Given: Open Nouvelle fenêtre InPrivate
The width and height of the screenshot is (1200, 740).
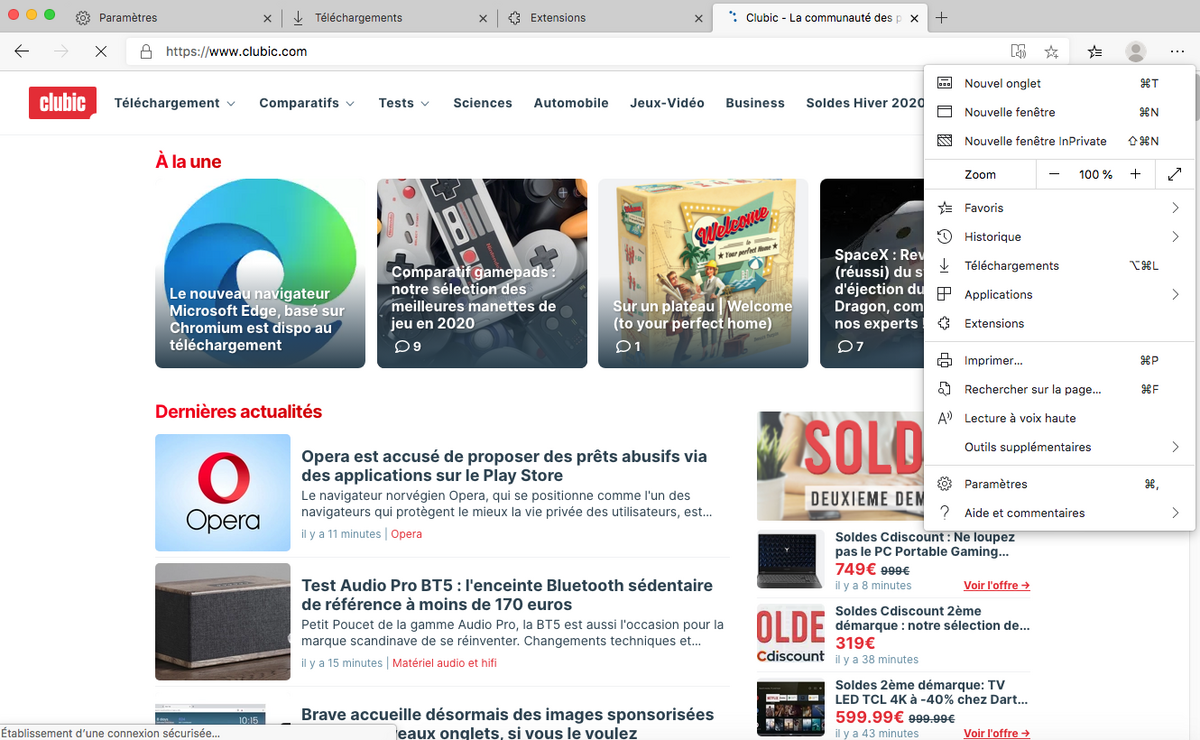Looking at the screenshot, I should tap(1060, 141).
